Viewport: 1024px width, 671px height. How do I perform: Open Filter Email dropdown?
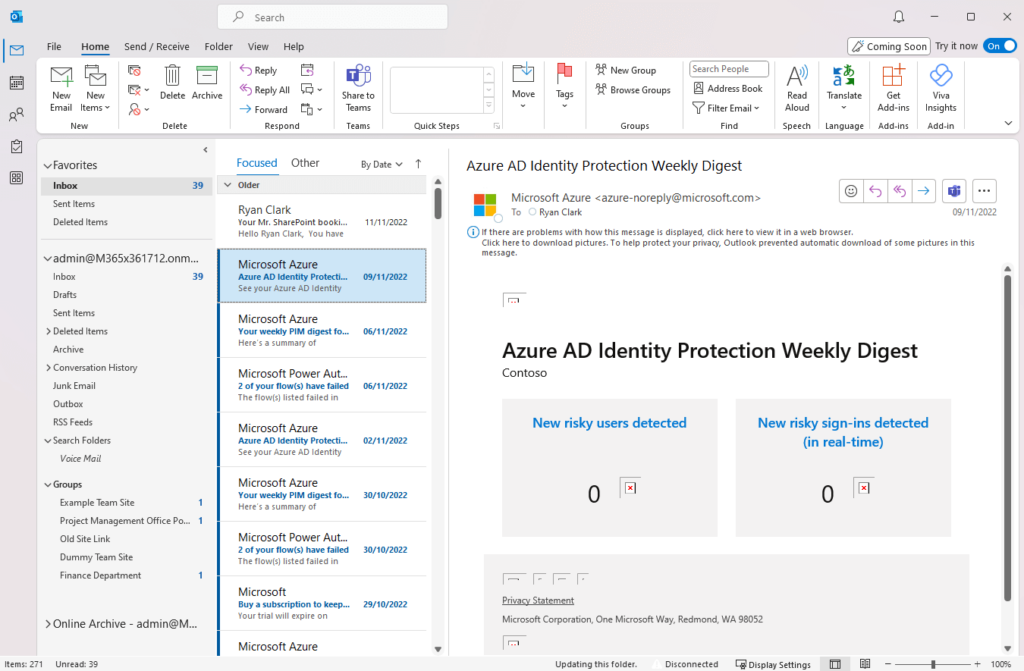(726, 108)
